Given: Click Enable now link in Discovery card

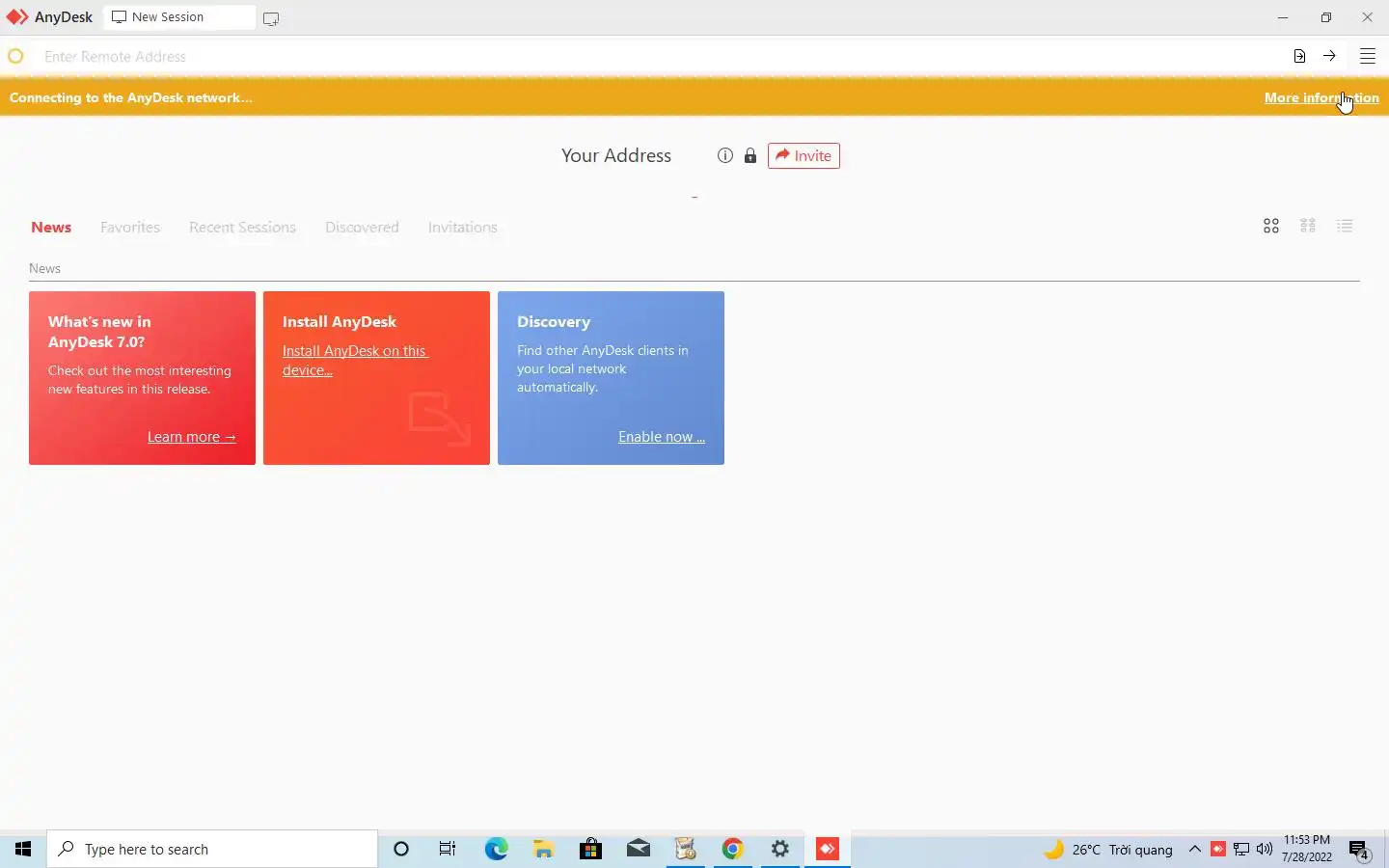Looking at the screenshot, I should click(662, 437).
